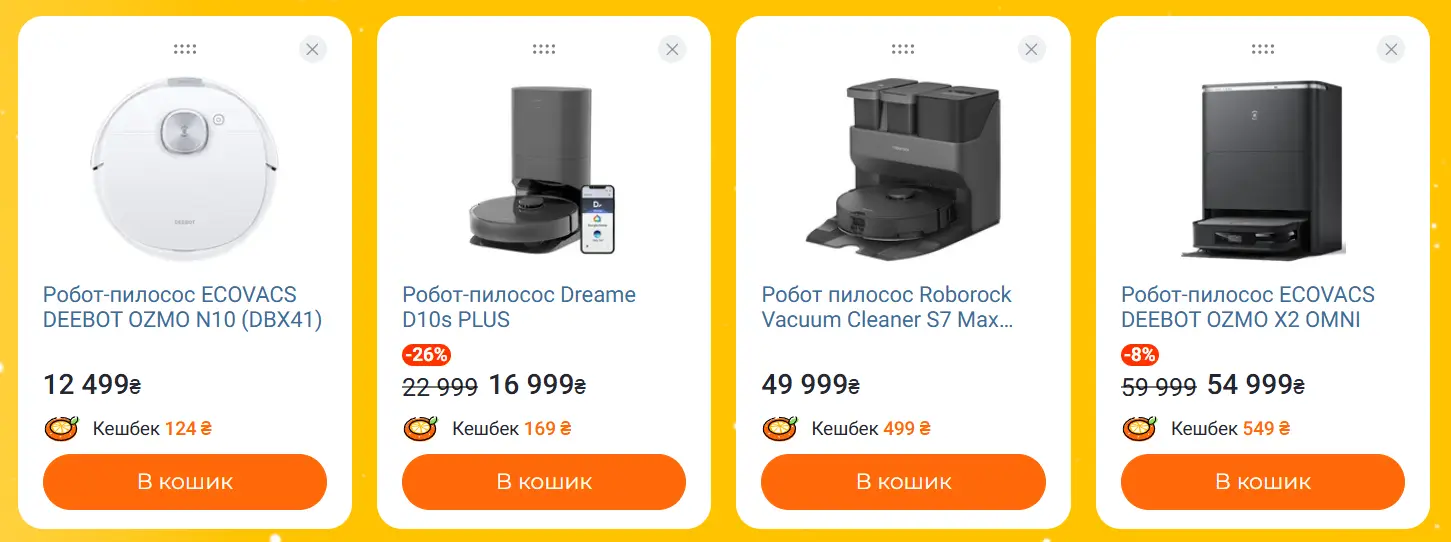This screenshot has width=1451, height=542.
Task: Close the Dreame D10s PLUS card
Action: tap(672, 49)
